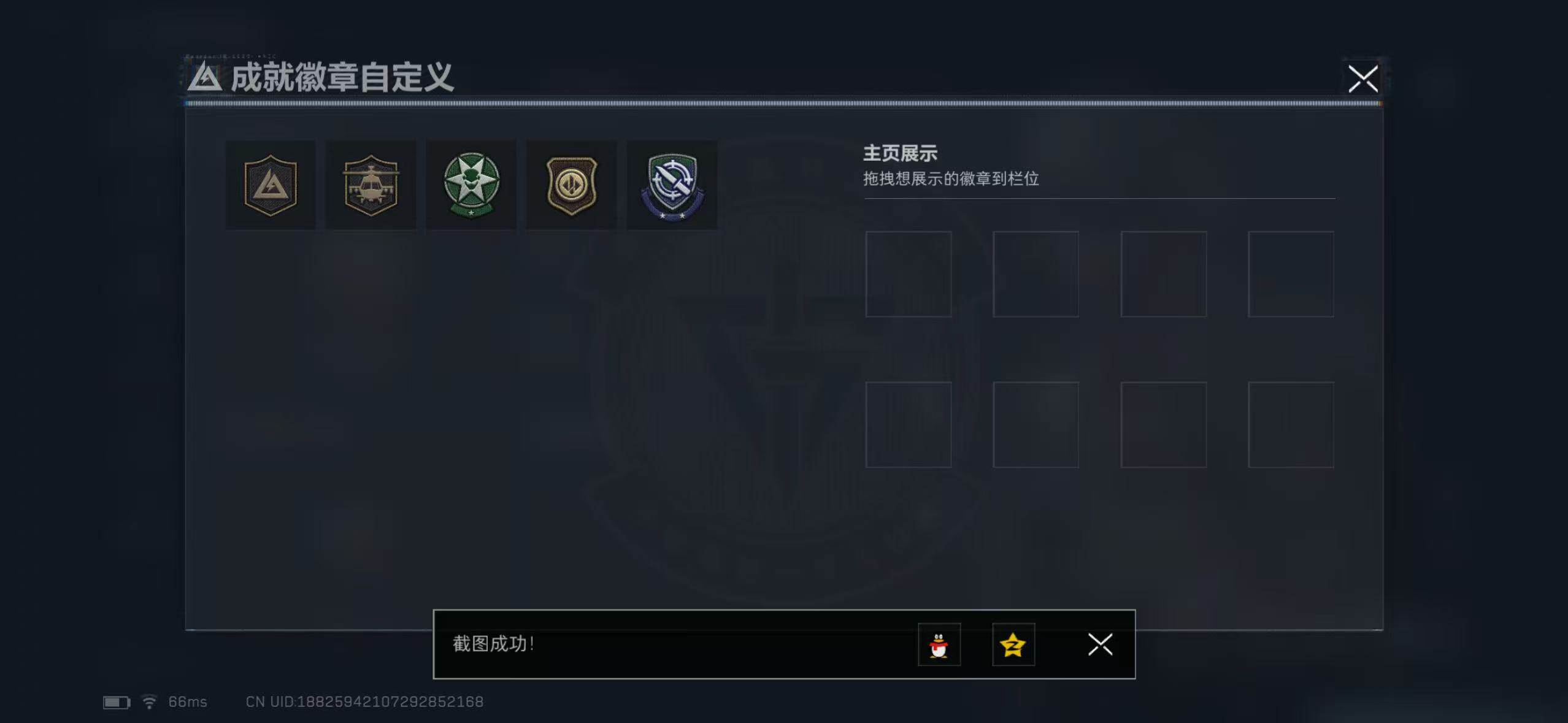
Task: Click the first top-row display slot
Action: (909, 274)
